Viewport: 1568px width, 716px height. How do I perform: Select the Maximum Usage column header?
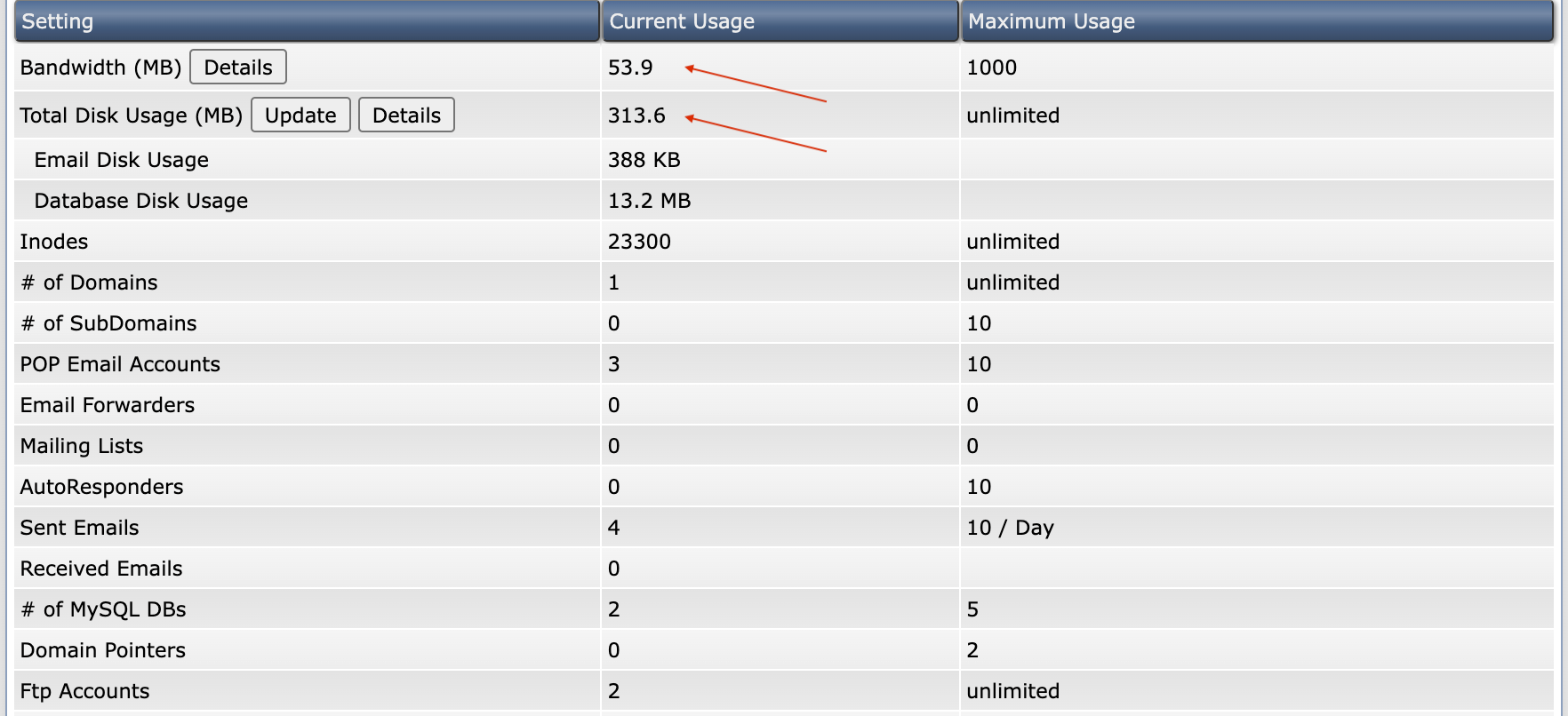point(1051,21)
